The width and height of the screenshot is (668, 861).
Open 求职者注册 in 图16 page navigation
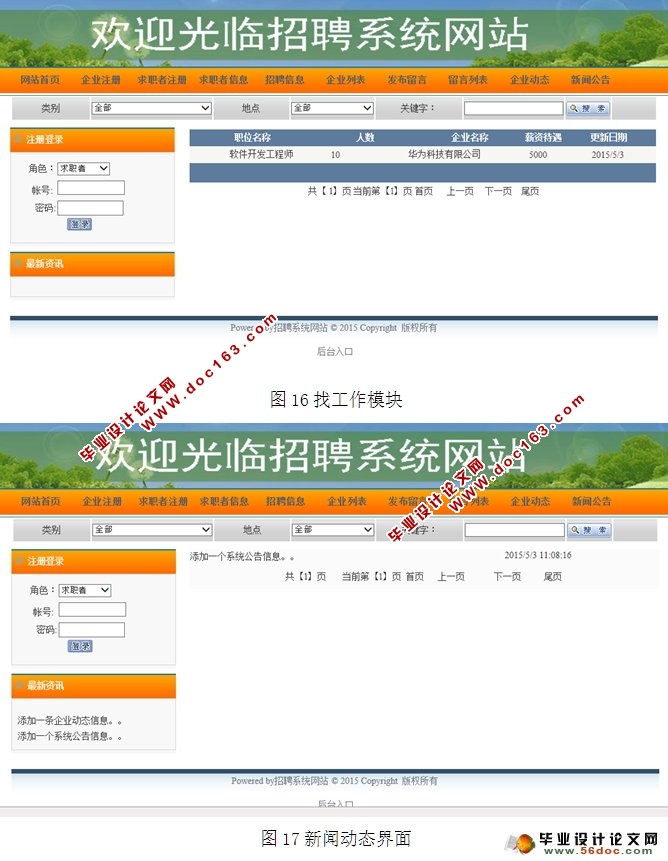[x=162, y=80]
